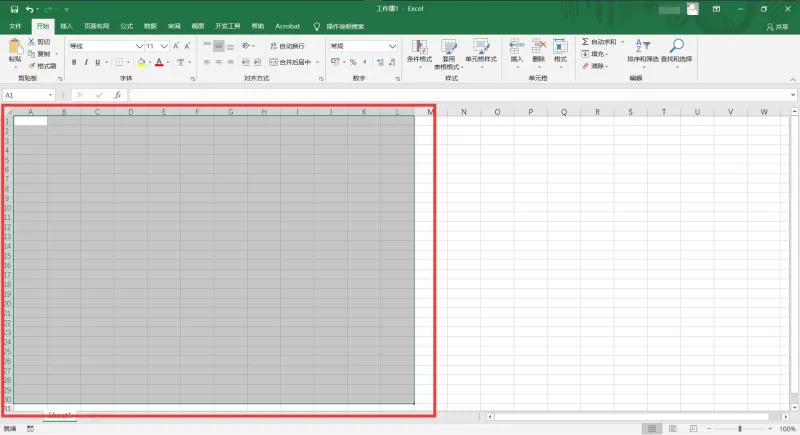Expand the fill color dropdown arrow
The height and width of the screenshot is (435, 800).
(149, 62)
